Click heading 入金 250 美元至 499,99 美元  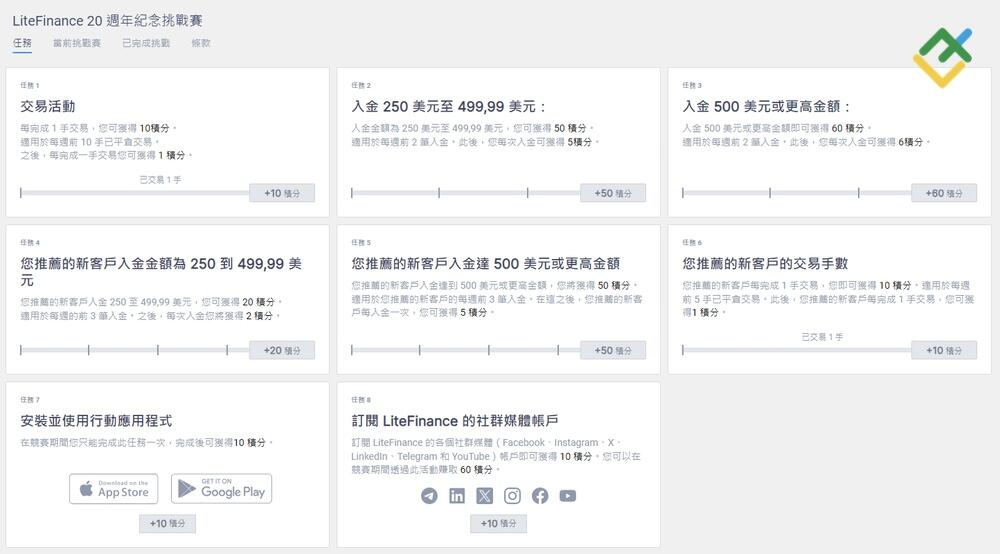(x=448, y=106)
